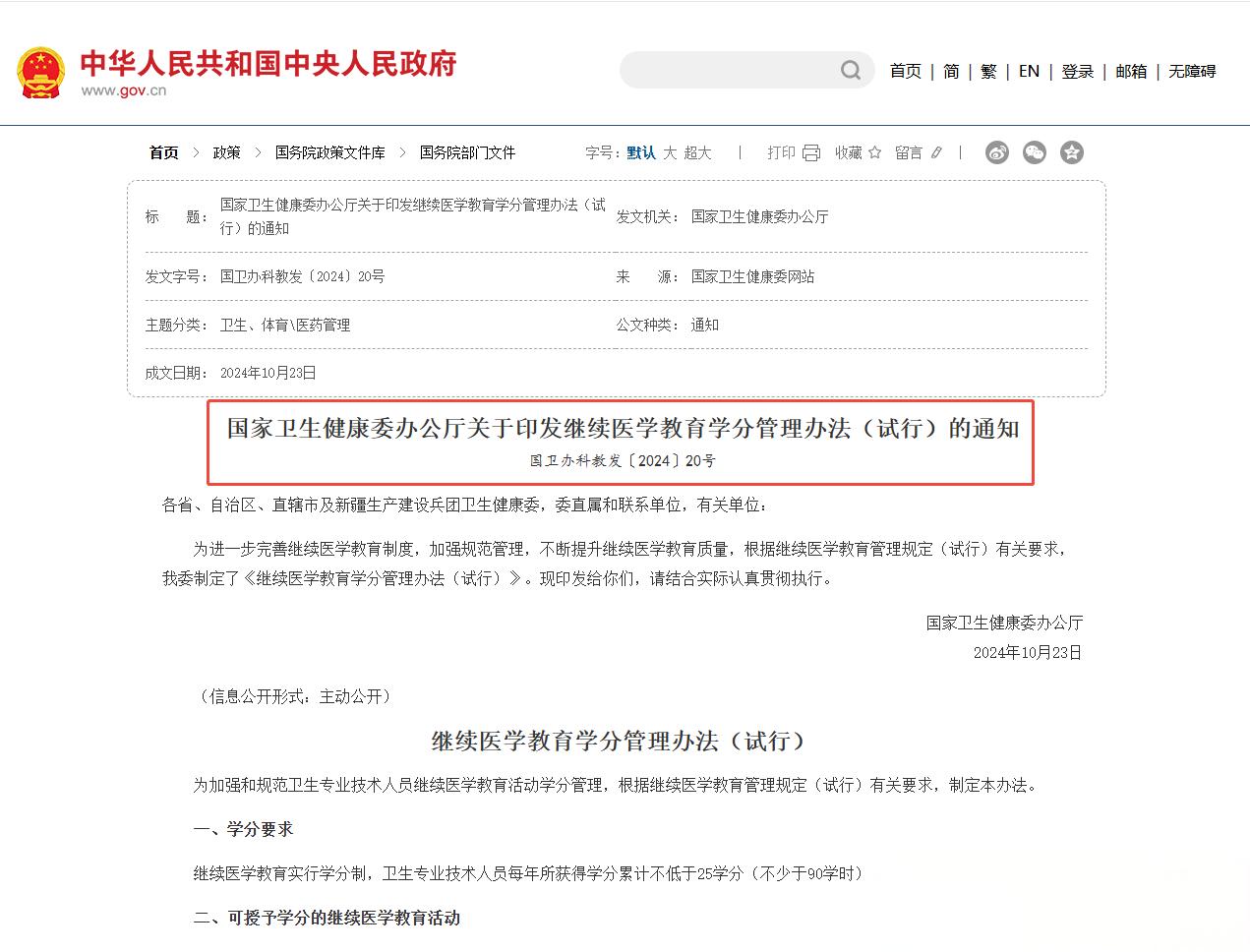This screenshot has width=1250, height=952.
Task: Open 首页 link in top navigation
Action: coord(906,71)
